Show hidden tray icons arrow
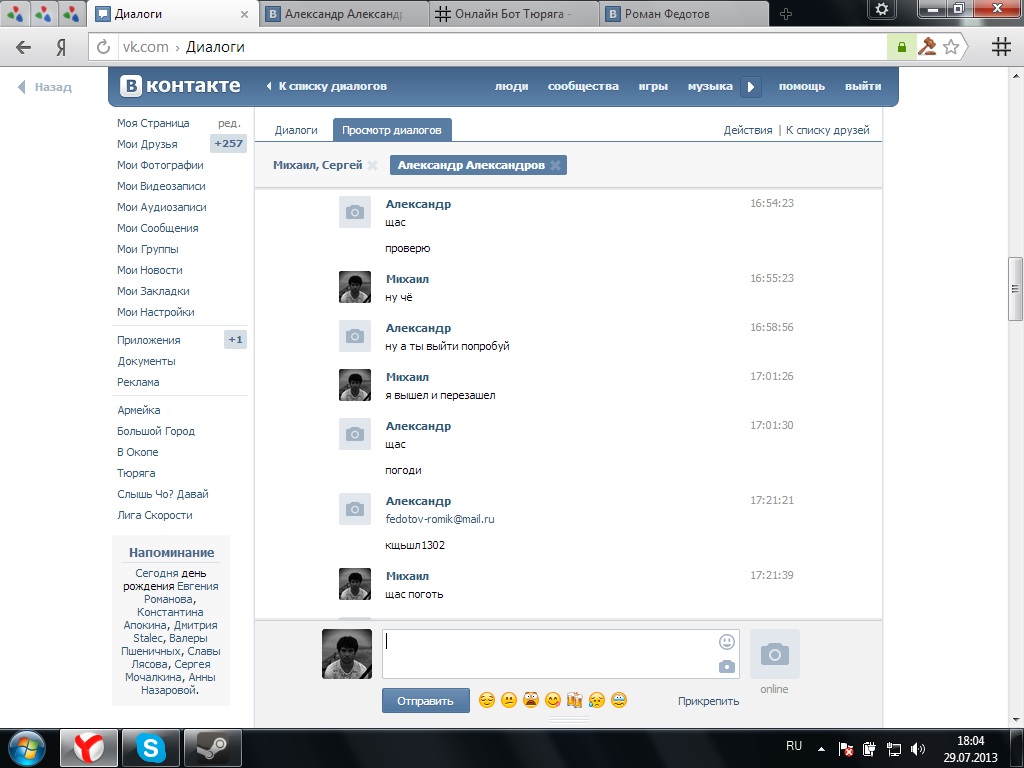Viewport: 1024px width, 768px height. [x=821, y=749]
